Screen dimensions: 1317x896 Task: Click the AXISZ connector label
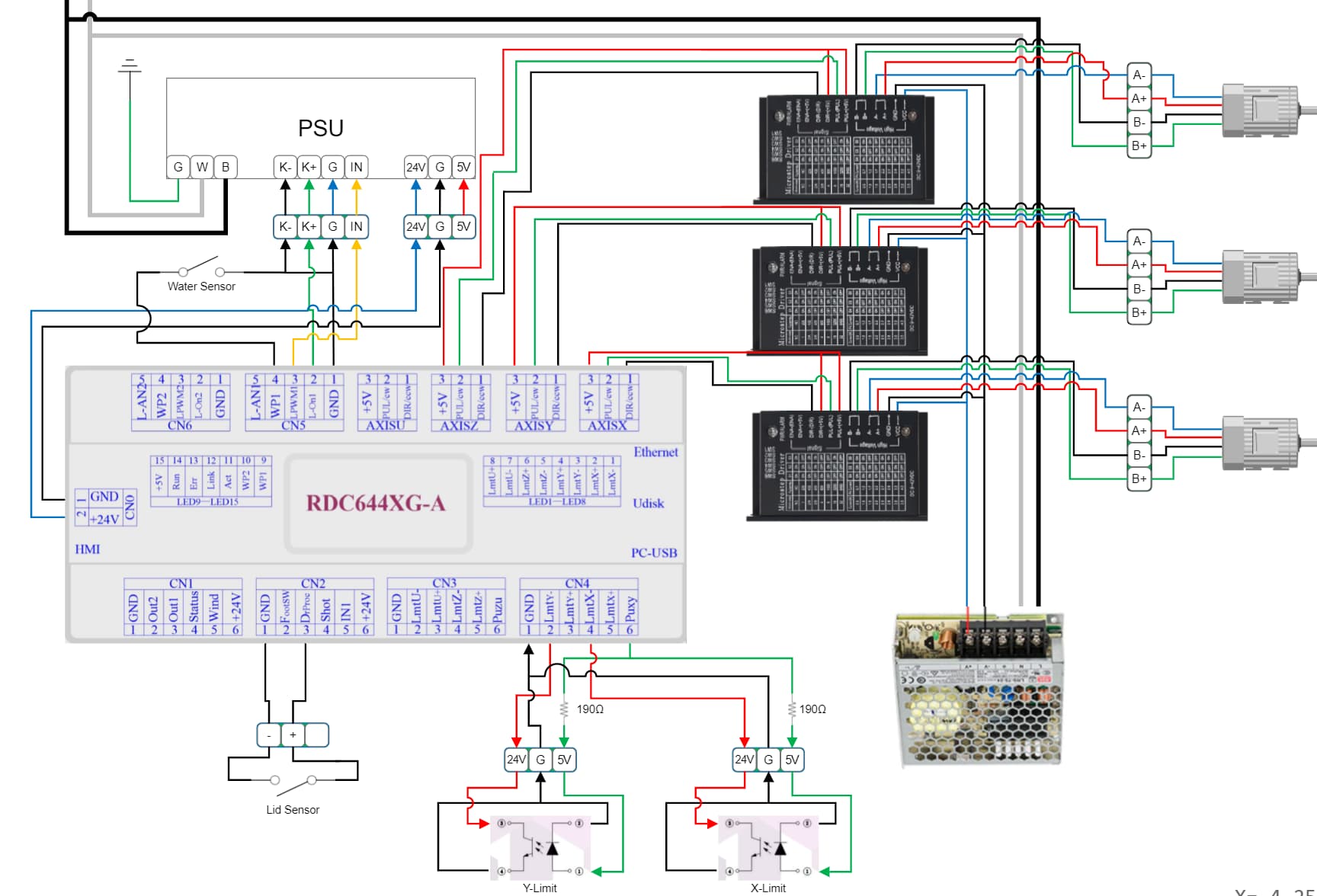click(x=459, y=425)
